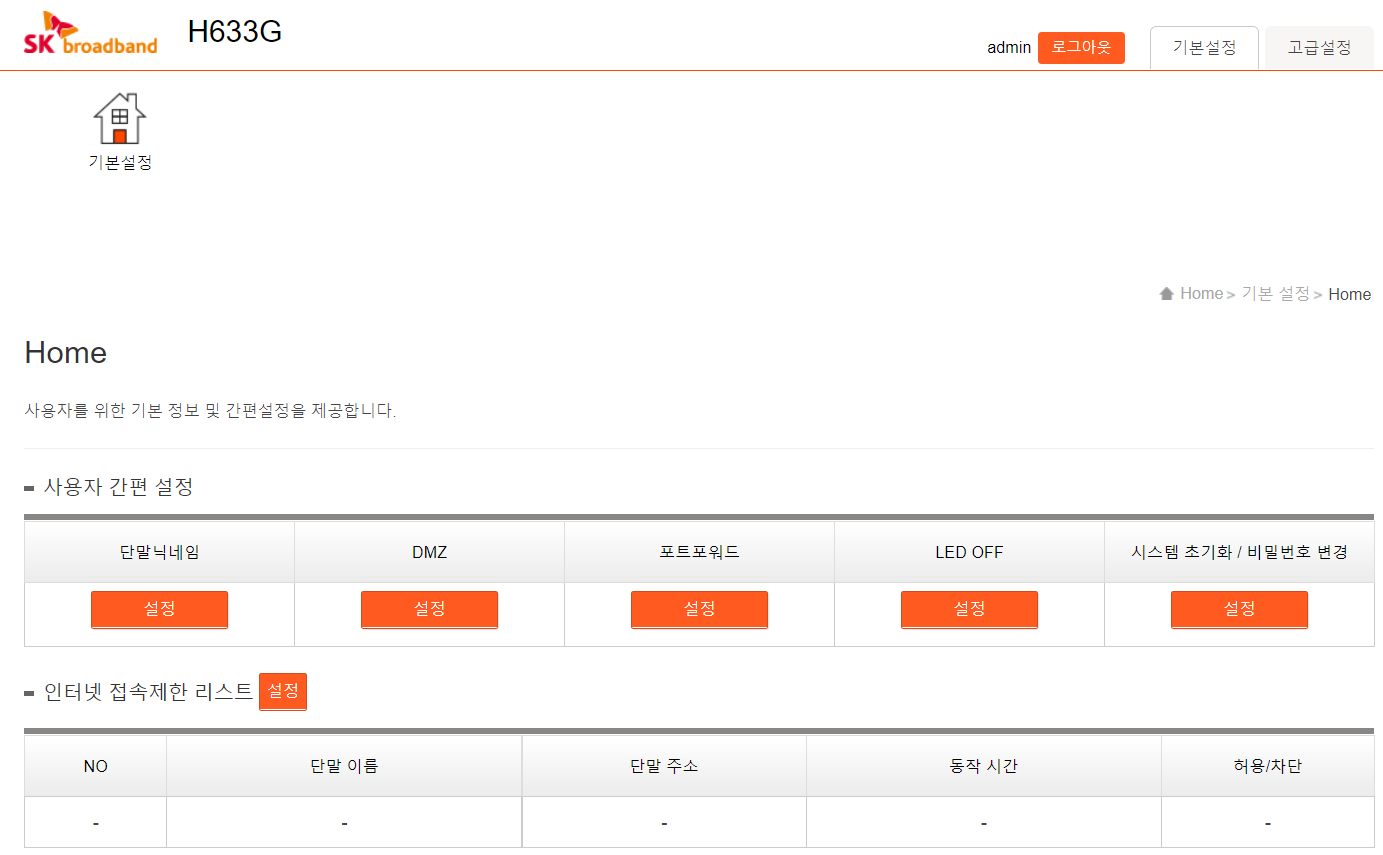The height and width of the screenshot is (855, 1383).
Task: Click 설정 next to 인터넷 접속제한 리스트
Action: [x=283, y=691]
